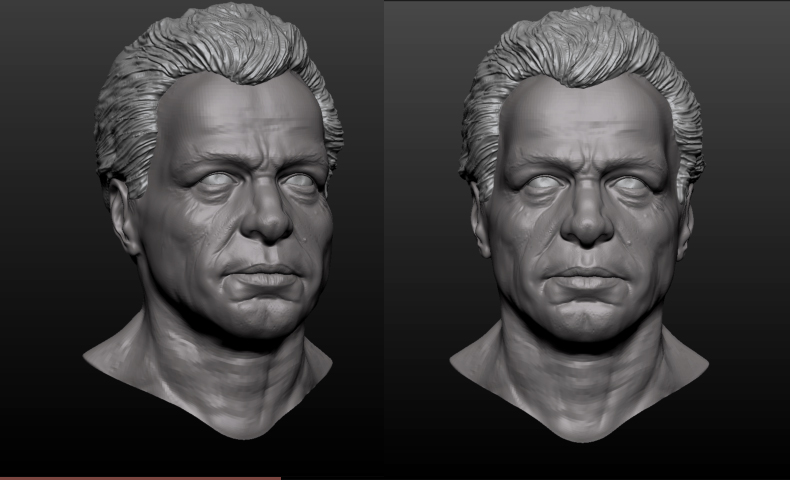Select the front-facing head sculpt
This screenshot has height=480, width=790.
[582, 224]
